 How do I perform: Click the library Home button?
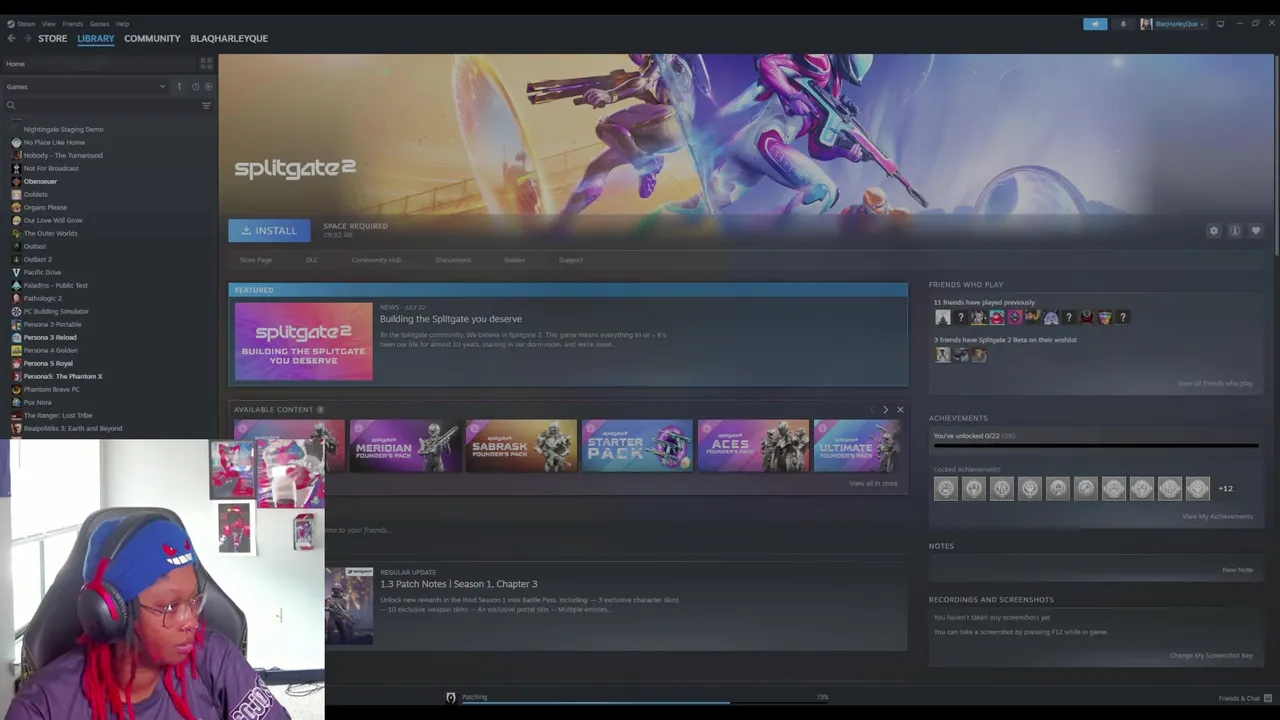[15, 64]
